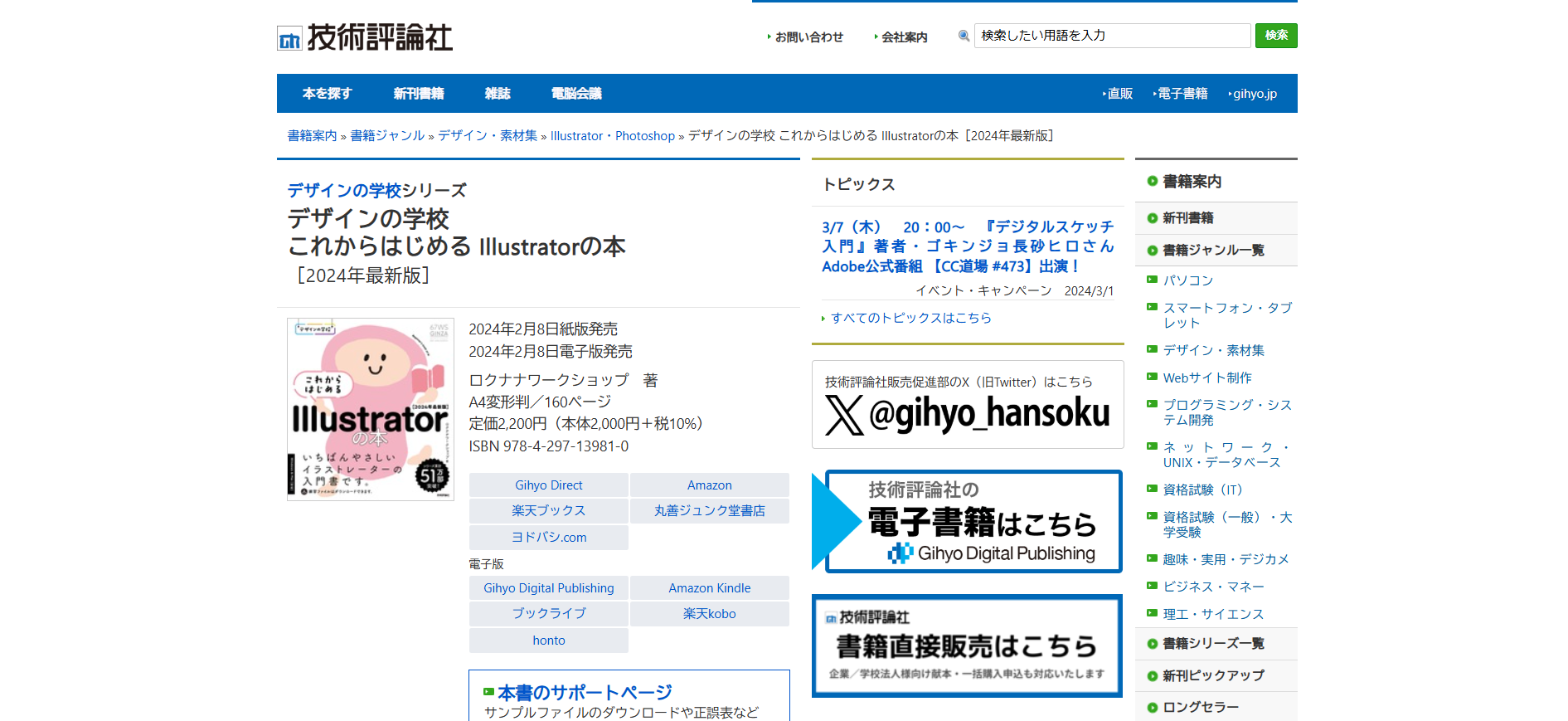Open the 本を探す menu item
1568x721 pixels.
pyautogui.click(x=327, y=94)
